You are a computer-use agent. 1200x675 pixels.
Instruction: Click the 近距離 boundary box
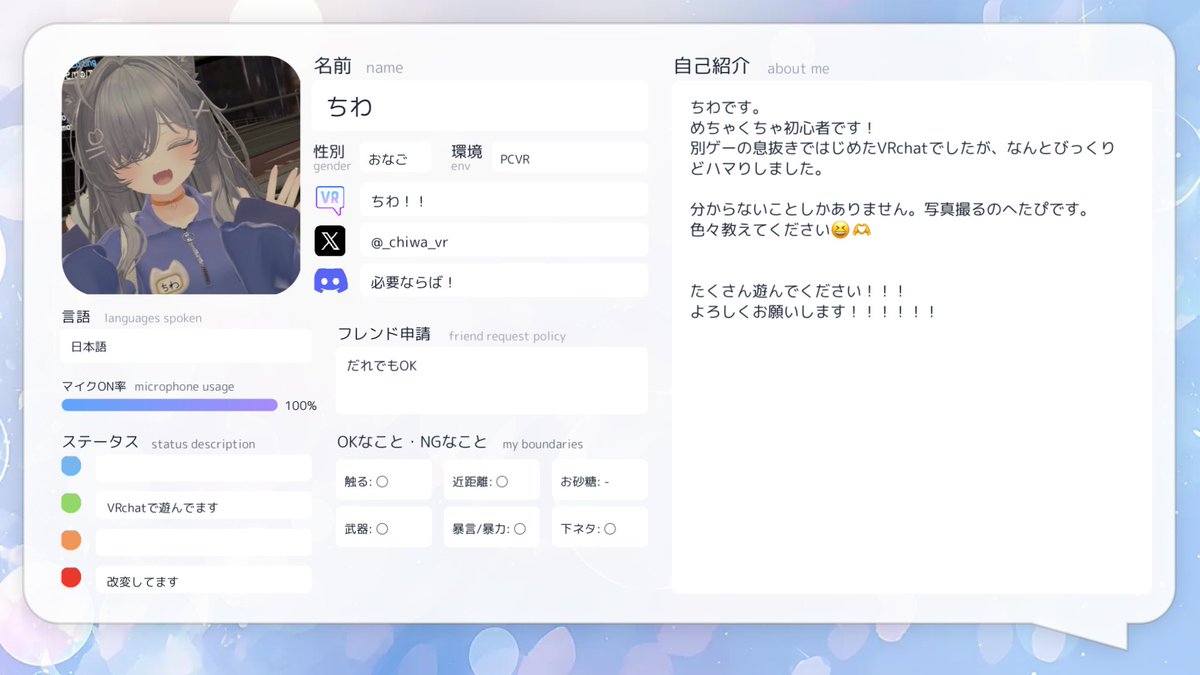point(491,480)
